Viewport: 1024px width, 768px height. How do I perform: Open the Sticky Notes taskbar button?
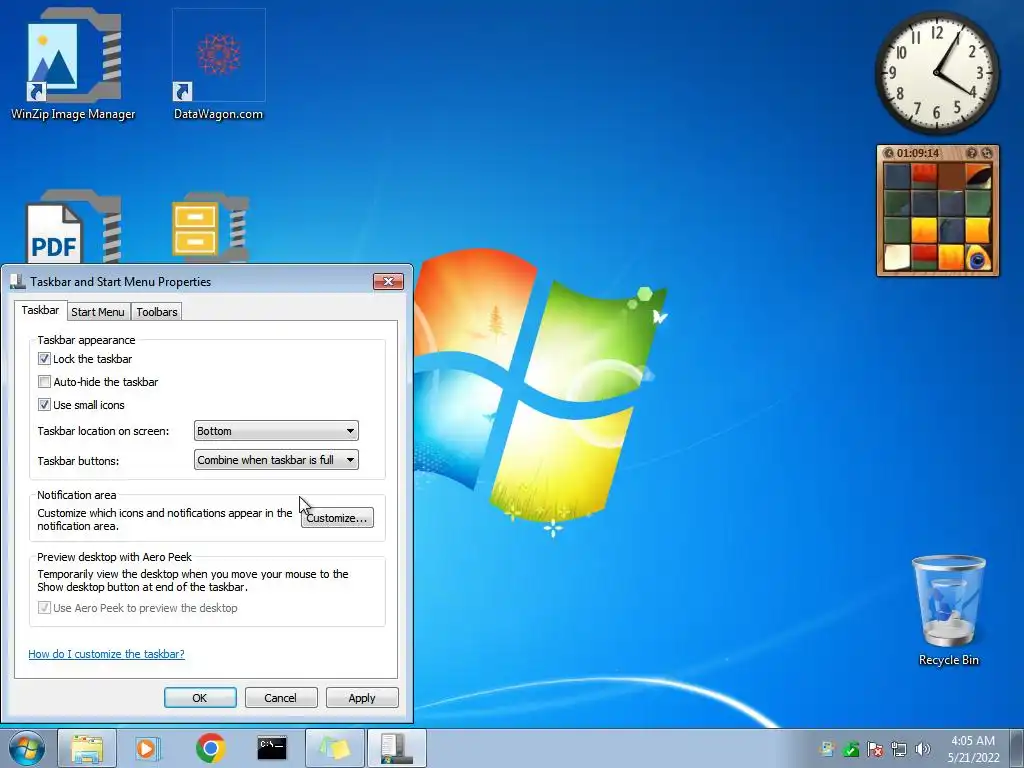[334, 748]
